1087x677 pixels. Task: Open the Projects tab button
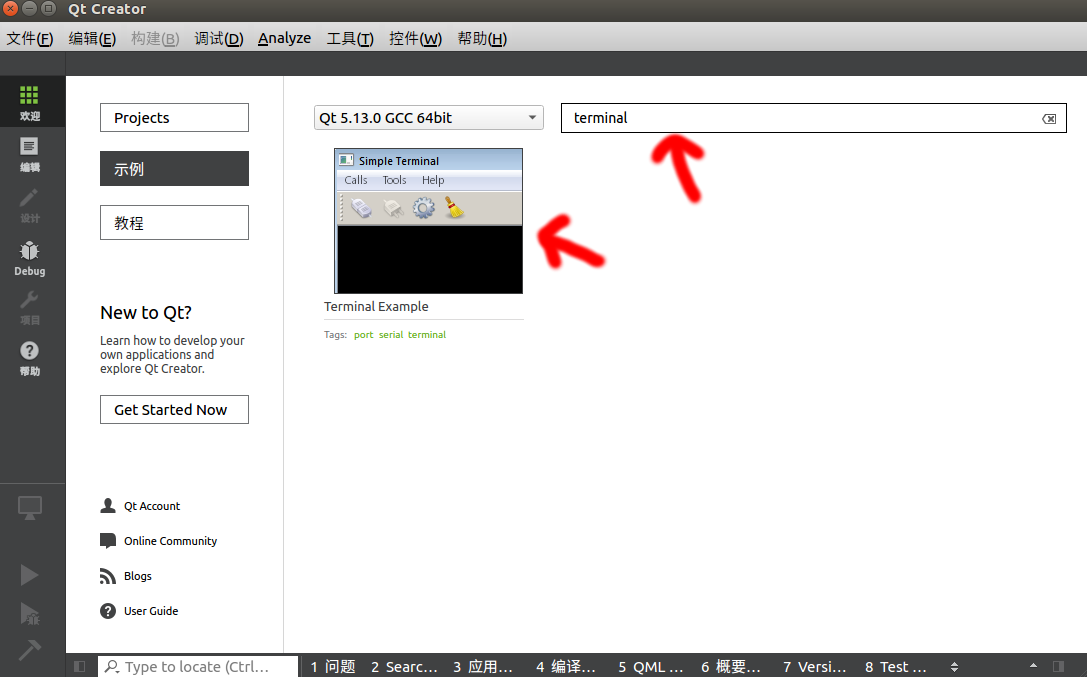(x=174, y=118)
